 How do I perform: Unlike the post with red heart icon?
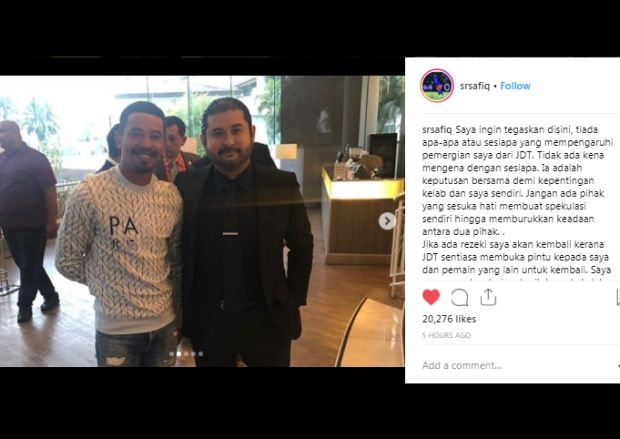[431, 297]
